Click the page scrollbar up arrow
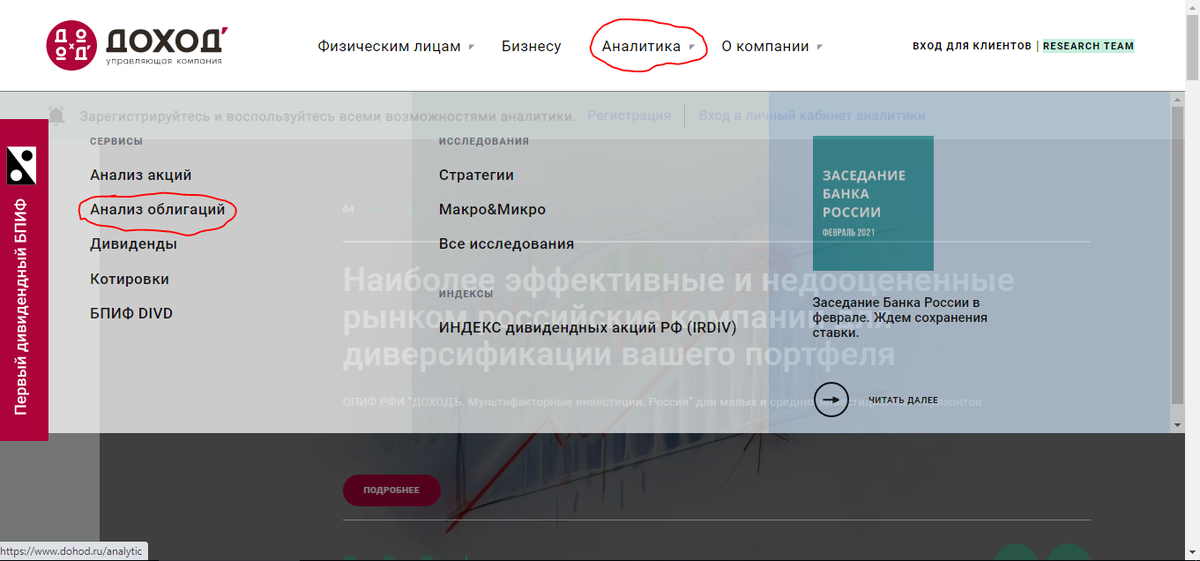The image size is (1200, 561). (x=1192, y=9)
